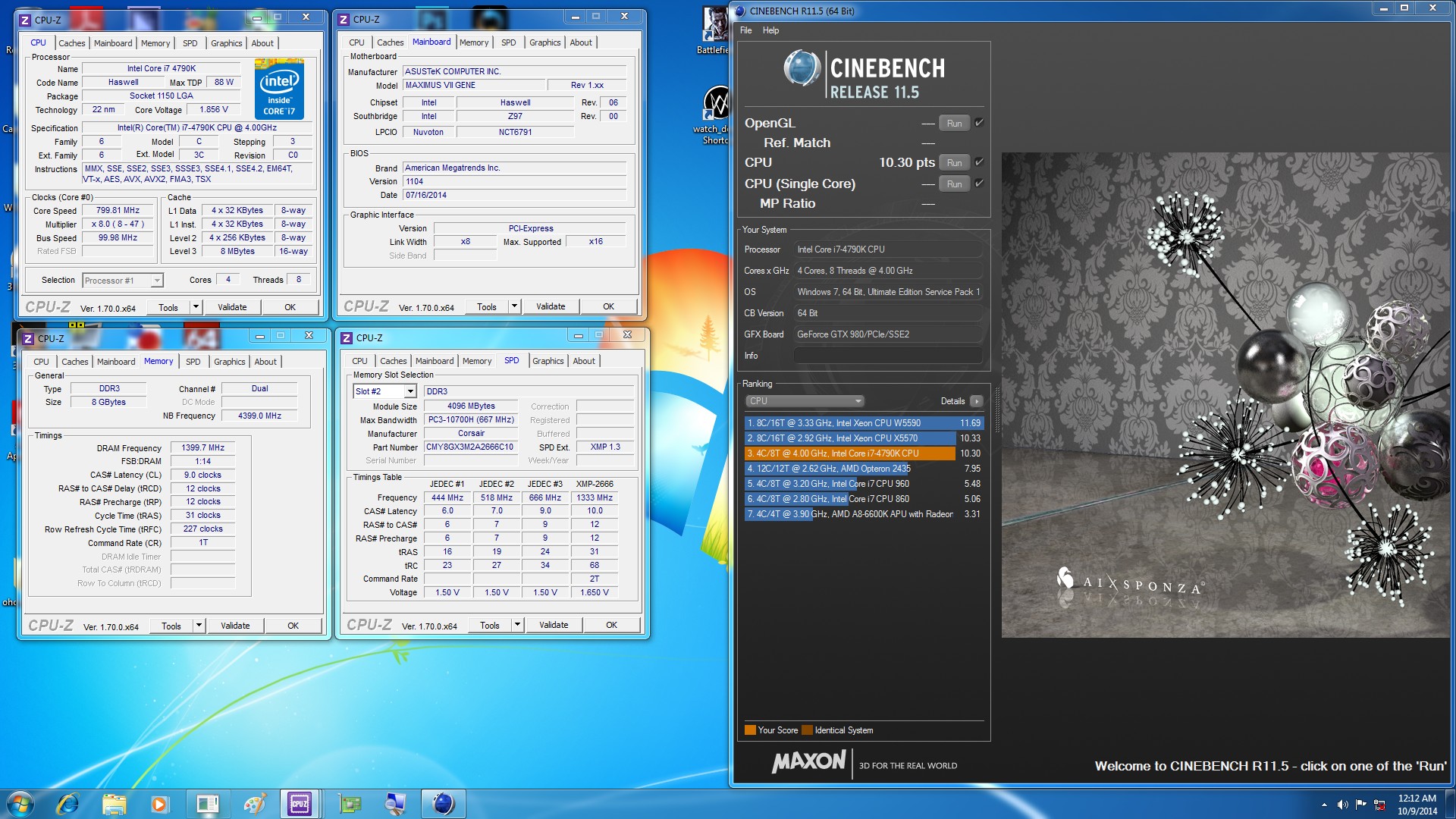
Task: Toggle the OpenGL test checkbox
Action: coord(979,123)
